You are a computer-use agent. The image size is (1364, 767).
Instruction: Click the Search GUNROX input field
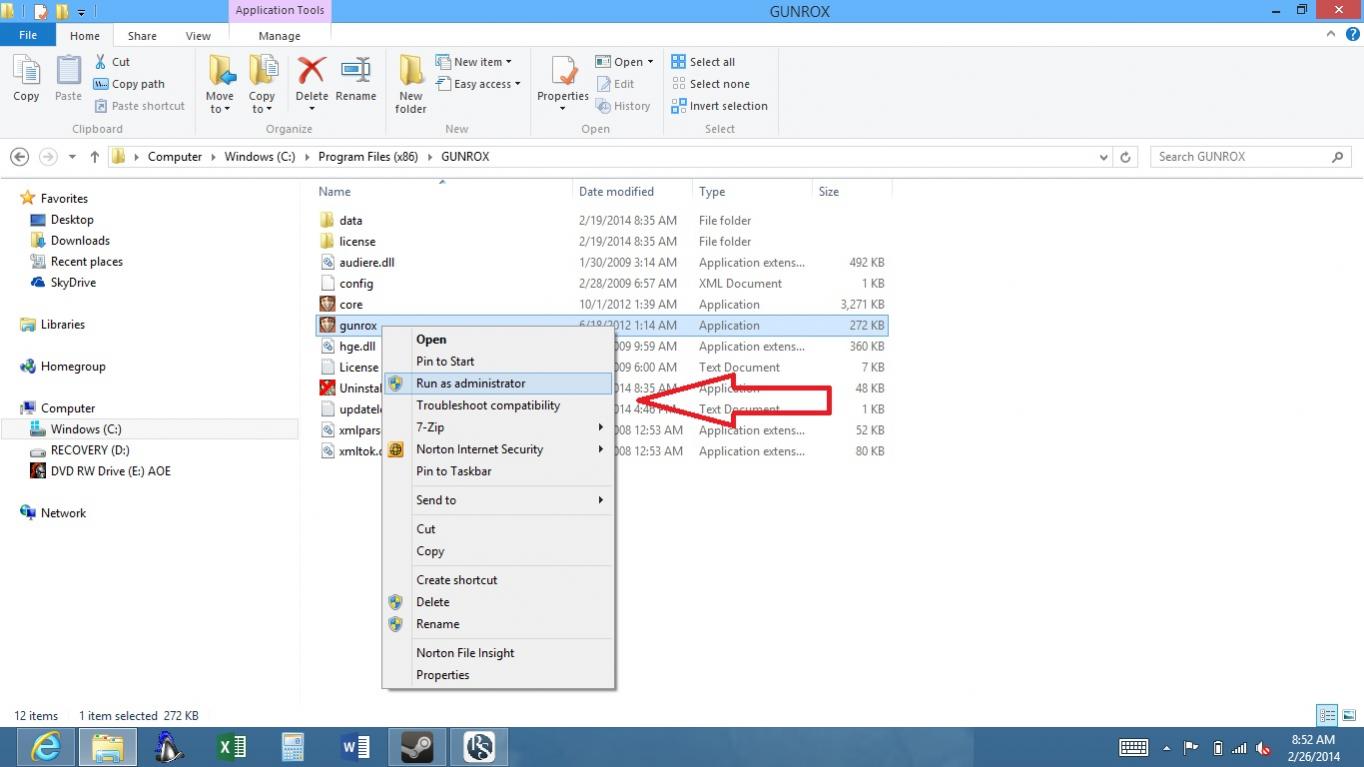[x=1240, y=157]
